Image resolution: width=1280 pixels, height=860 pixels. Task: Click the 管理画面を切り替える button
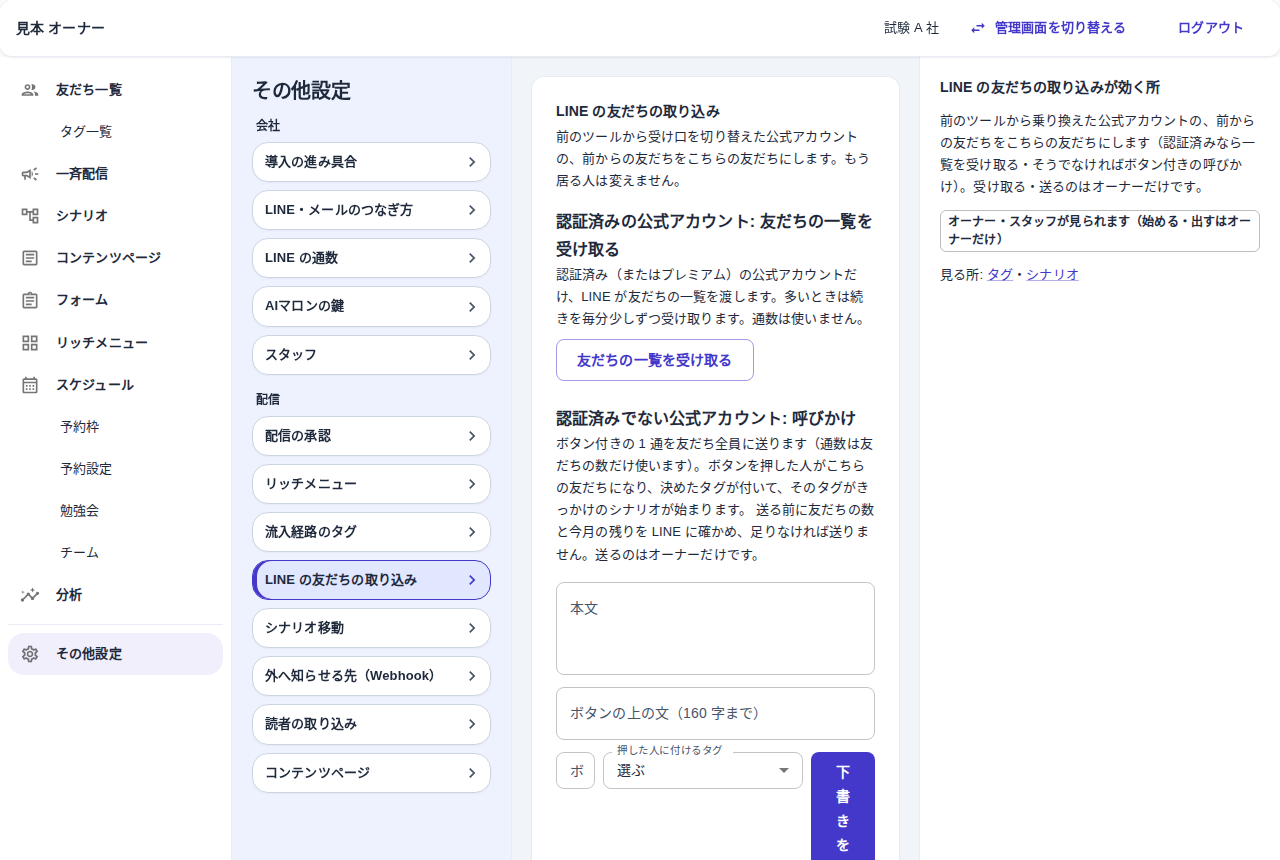coord(1048,28)
